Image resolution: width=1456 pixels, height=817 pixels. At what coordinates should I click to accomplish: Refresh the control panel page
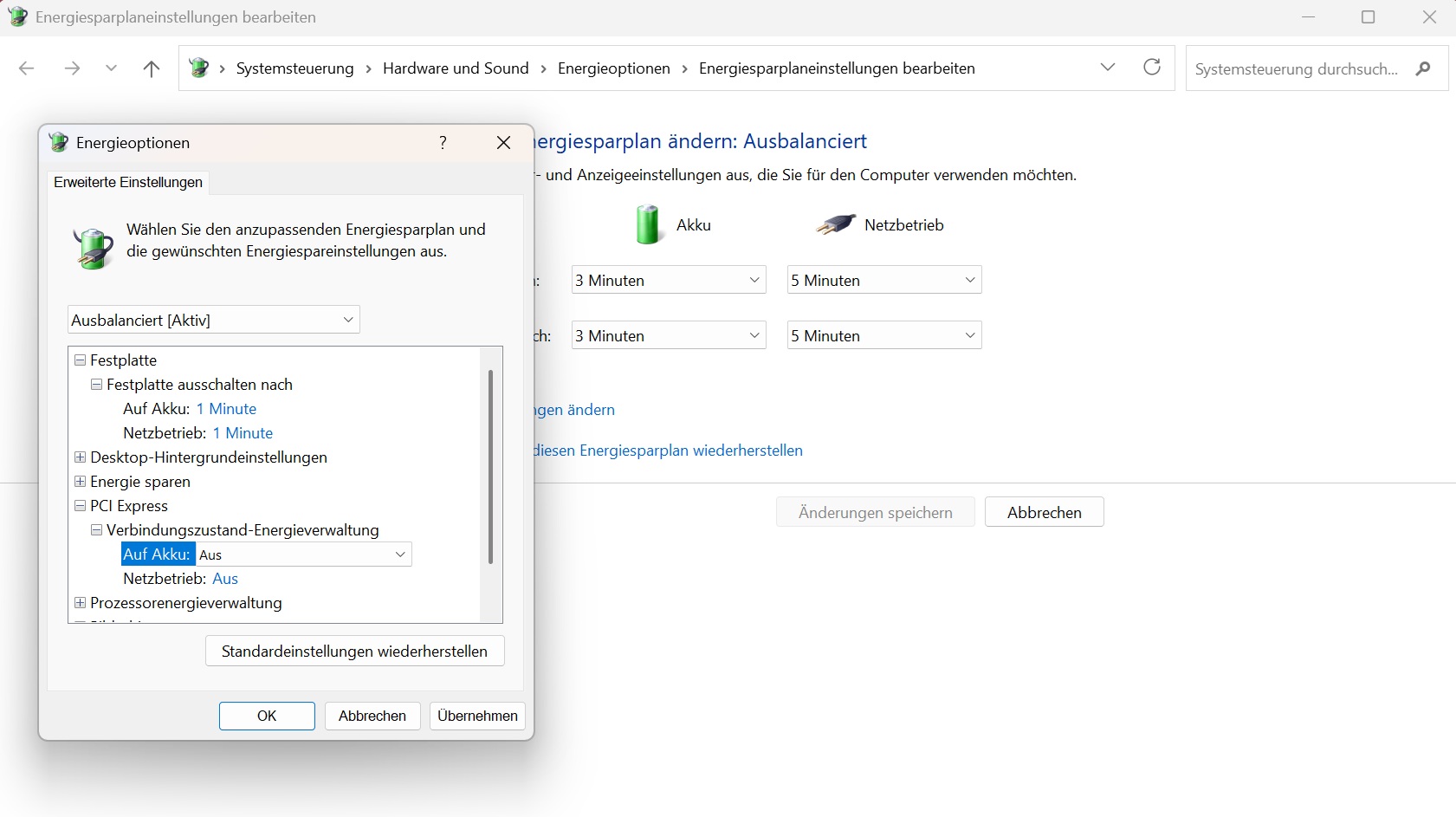tap(1151, 68)
